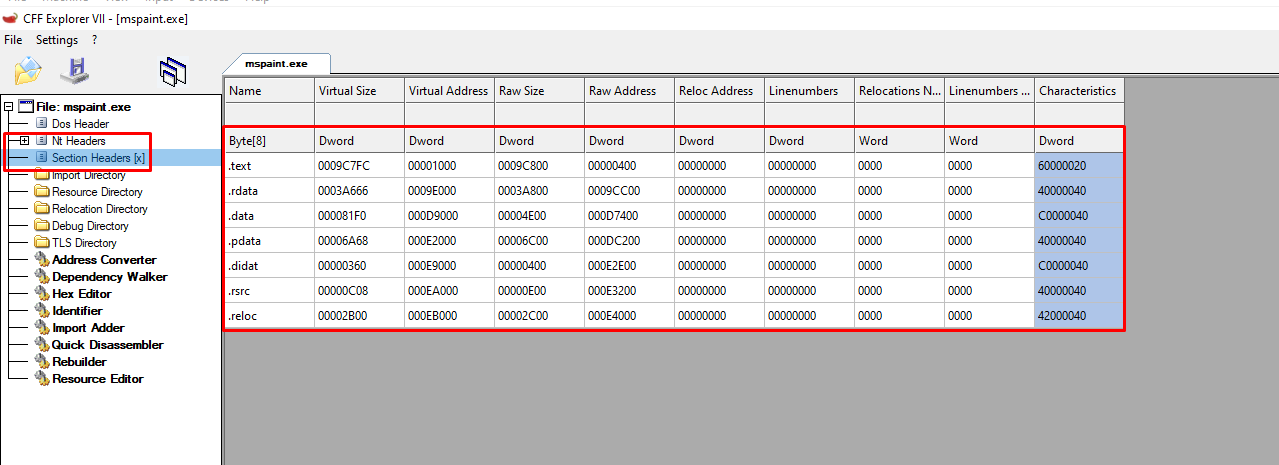The image size is (1279, 465).
Task: Select the .text section row
Action: click(674, 165)
